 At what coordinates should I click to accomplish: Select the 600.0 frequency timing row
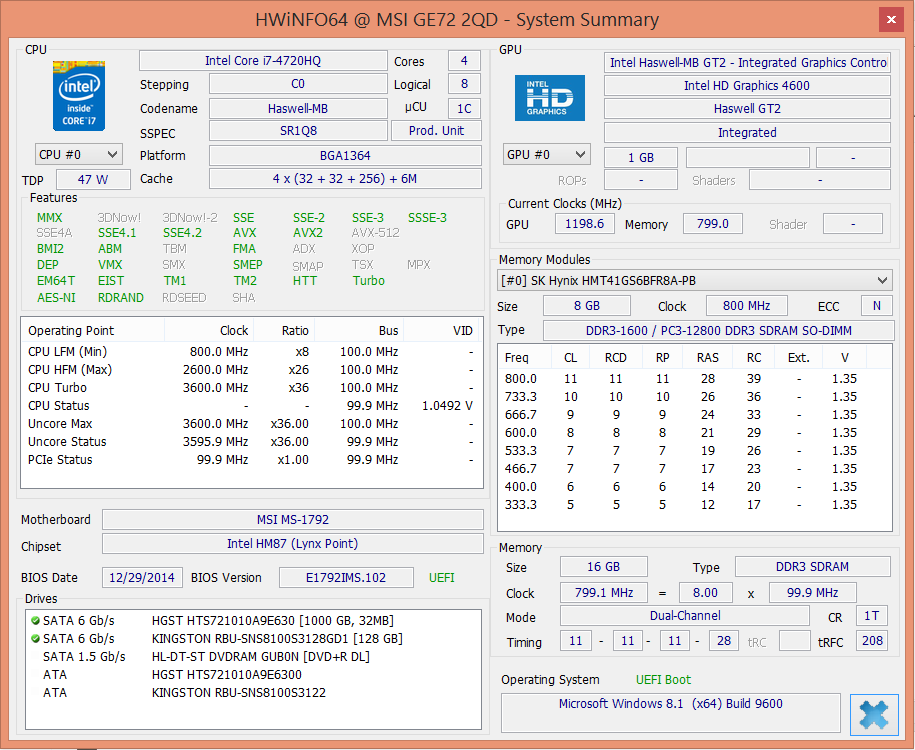coord(694,433)
